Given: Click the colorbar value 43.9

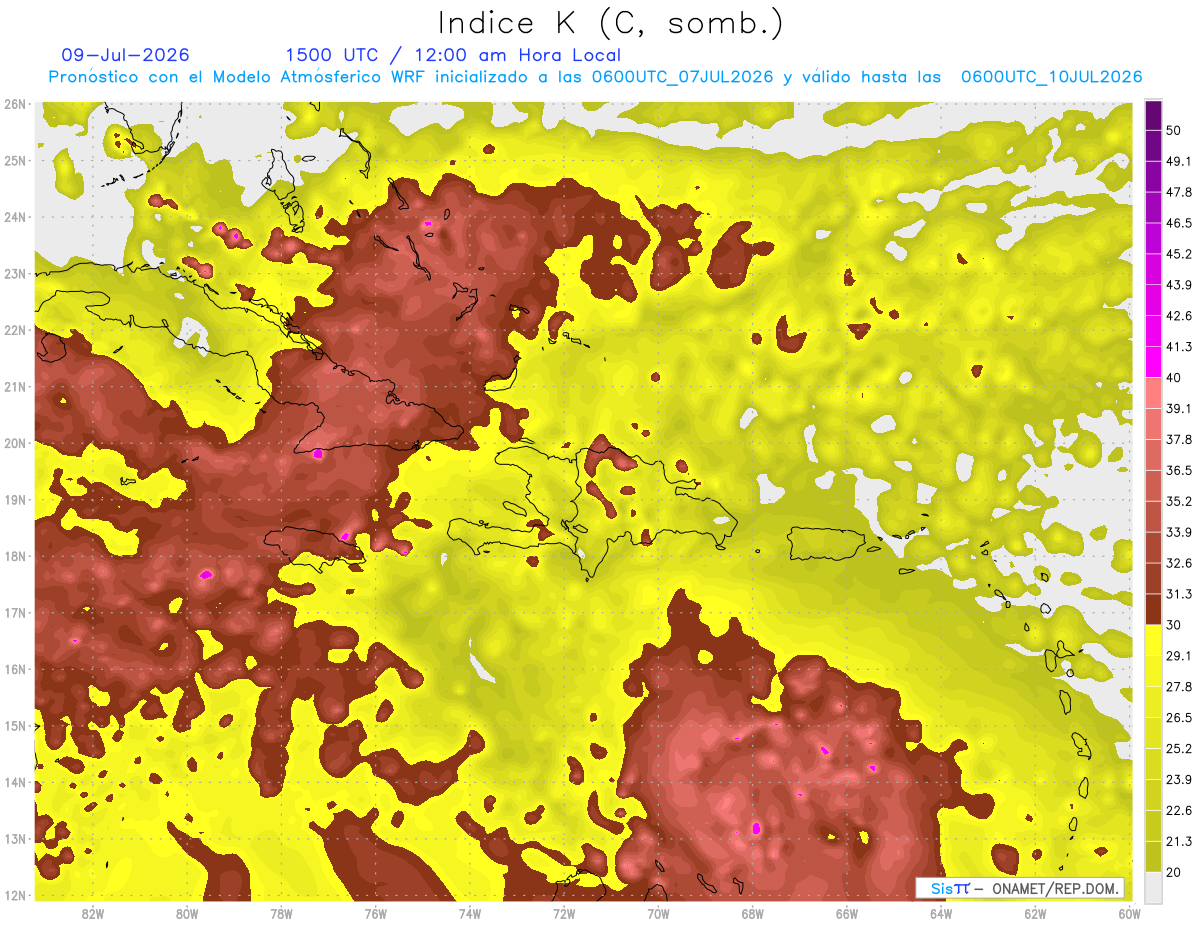Looking at the screenshot, I should pyautogui.click(x=1179, y=285).
